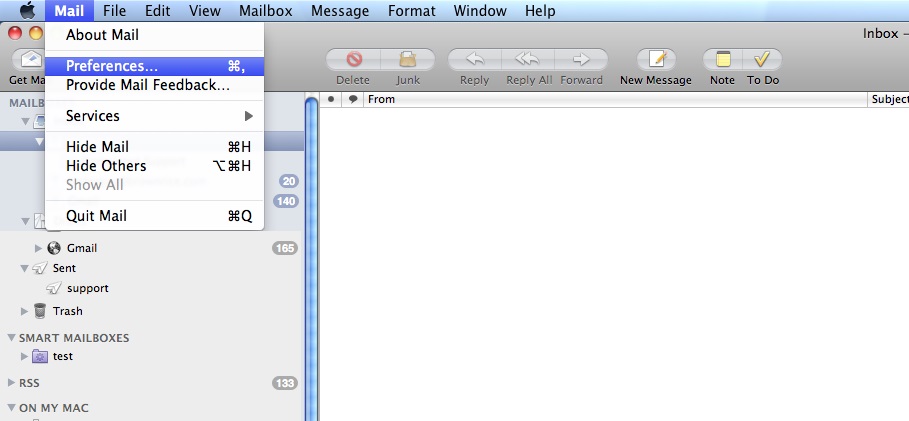The height and width of the screenshot is (421, 909).
Task: Sort by message thread bubble column
Action: 352,99
